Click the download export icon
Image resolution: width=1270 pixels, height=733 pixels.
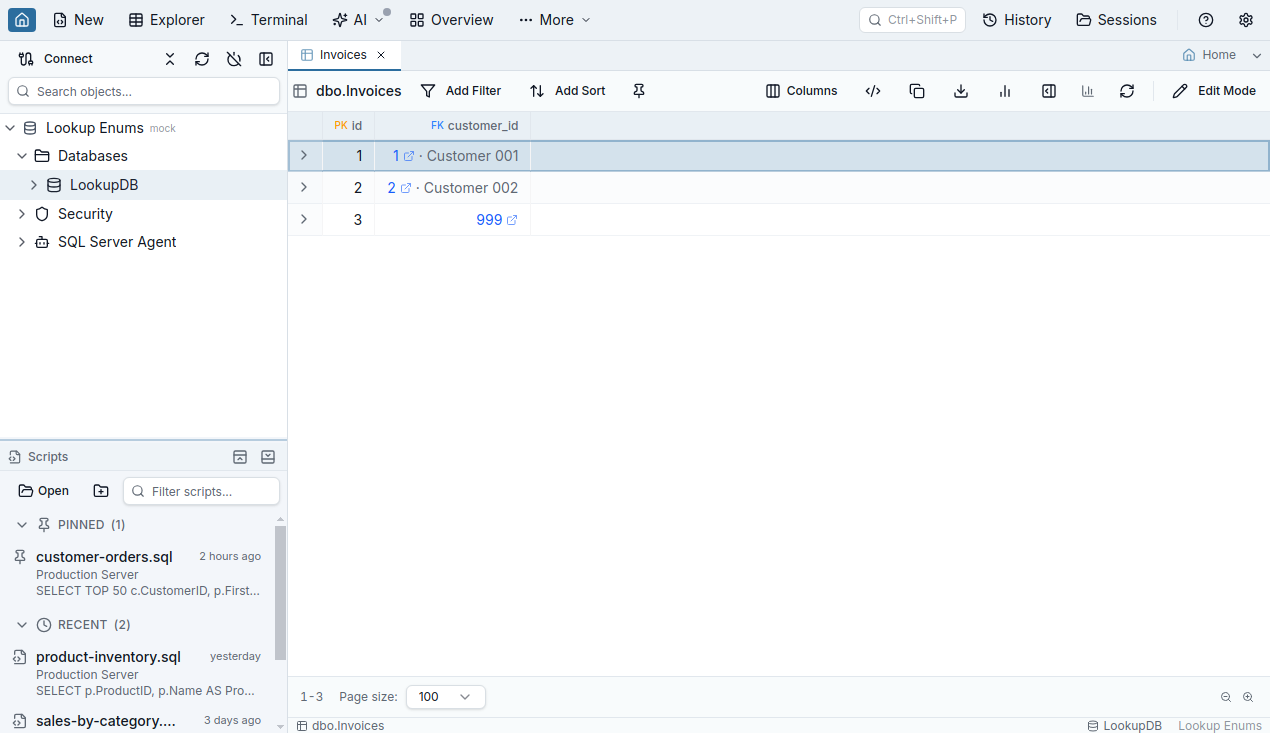(961, 91)
